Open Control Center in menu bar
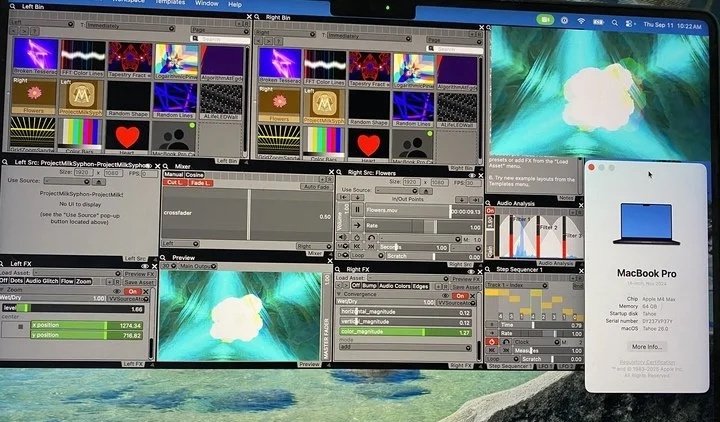 630,23
